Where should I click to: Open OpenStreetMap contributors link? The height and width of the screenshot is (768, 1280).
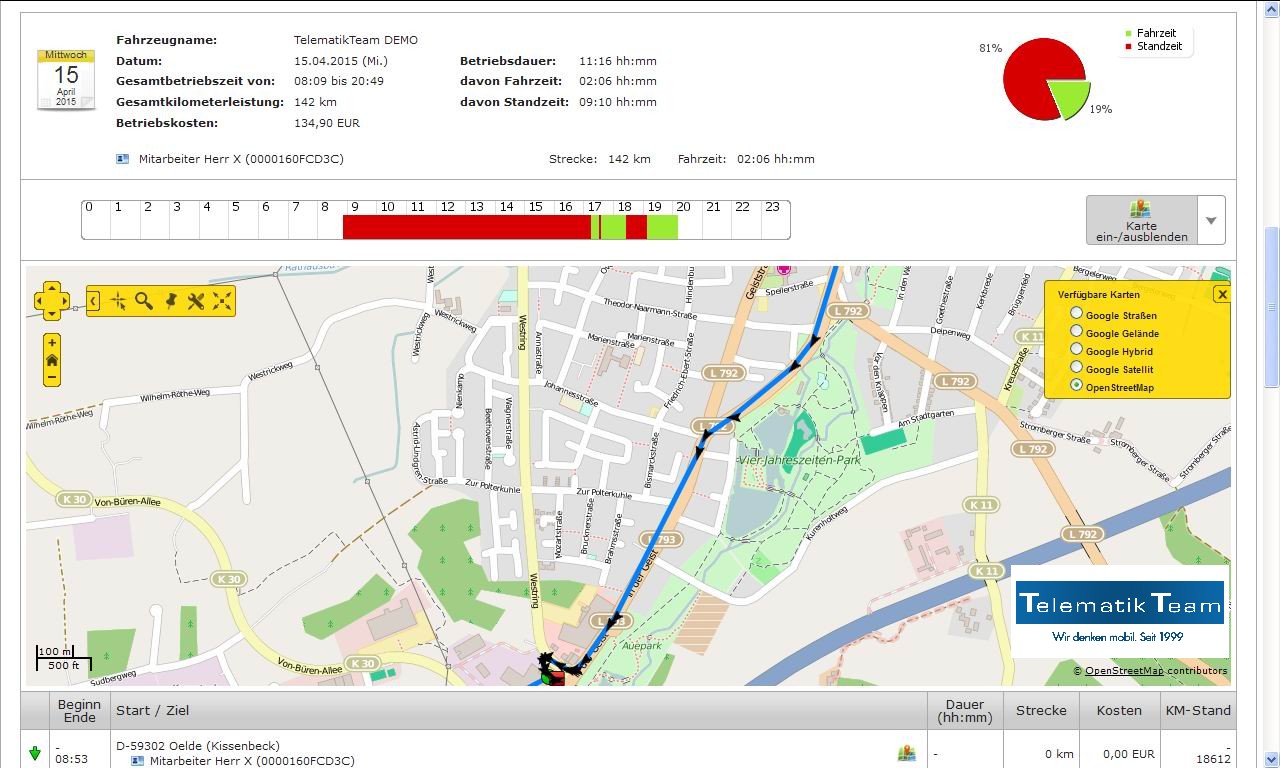(x=1124, y=671)
